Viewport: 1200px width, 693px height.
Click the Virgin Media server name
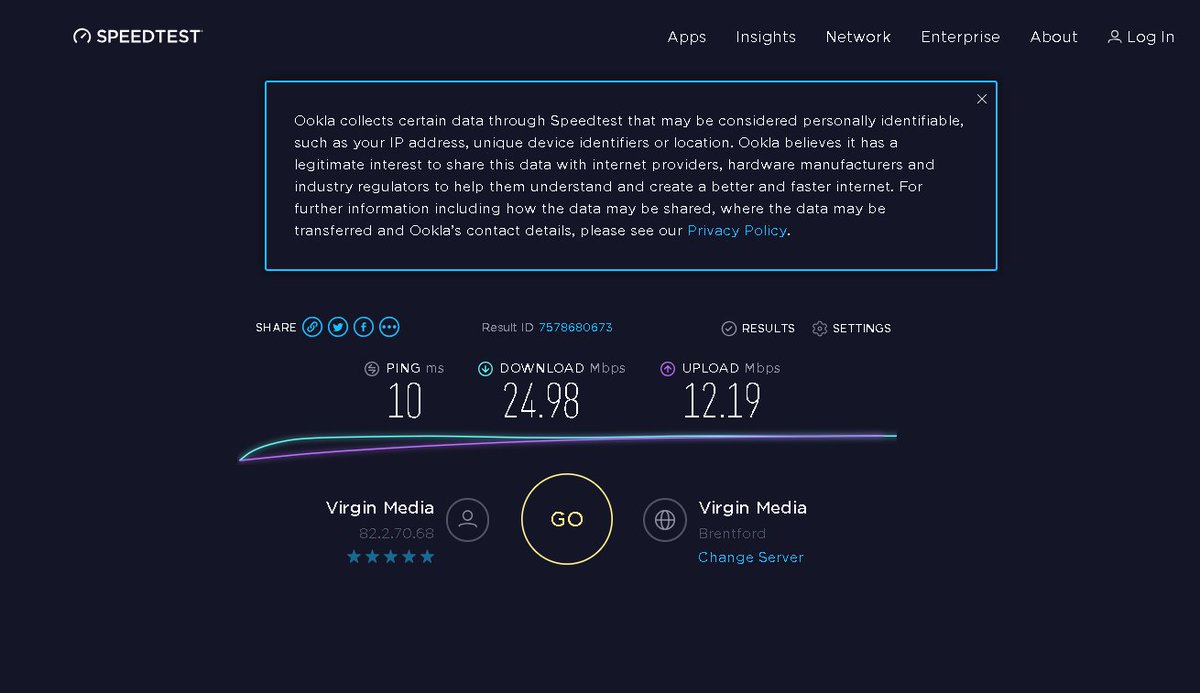(x=753, y=507)
